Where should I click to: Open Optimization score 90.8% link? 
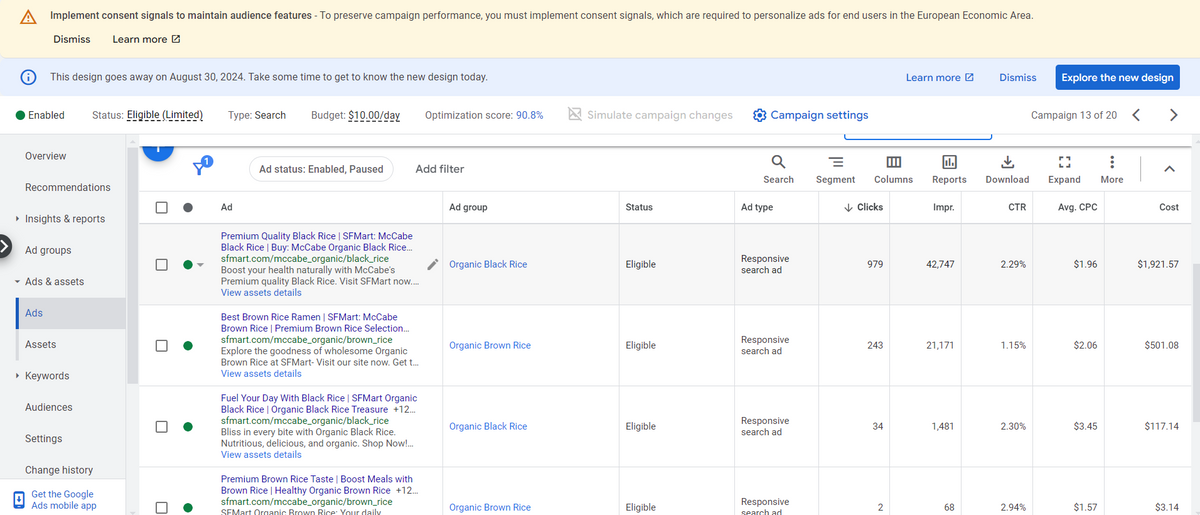(530, 115)
